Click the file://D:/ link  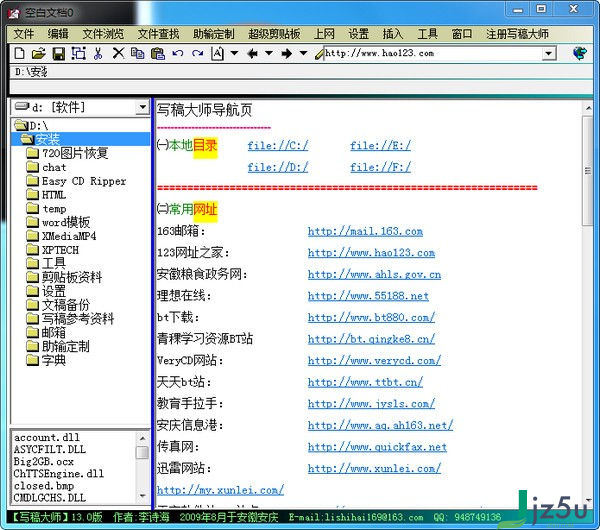pyautogui.click(x=277, y=167)
